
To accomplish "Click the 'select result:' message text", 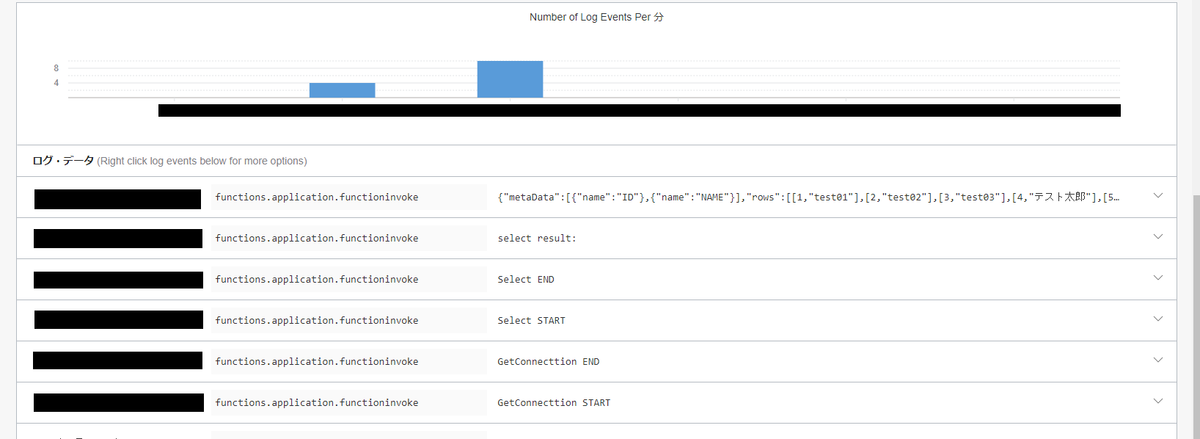I will 537,239.
